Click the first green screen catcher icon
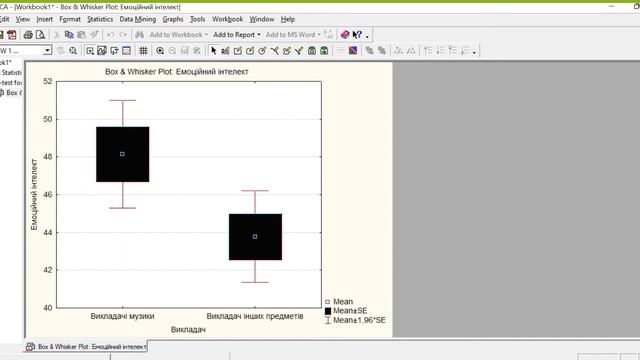The width and height of the screenshot is (640, 360). [312, 51]
